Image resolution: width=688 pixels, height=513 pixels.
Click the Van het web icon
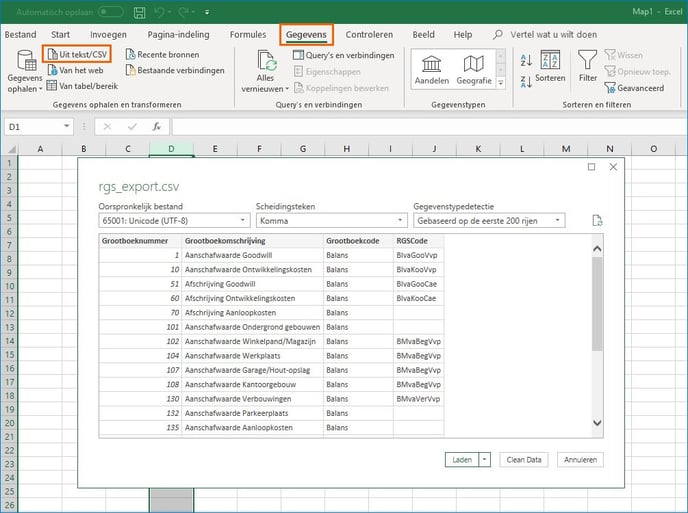click(53, 70)
